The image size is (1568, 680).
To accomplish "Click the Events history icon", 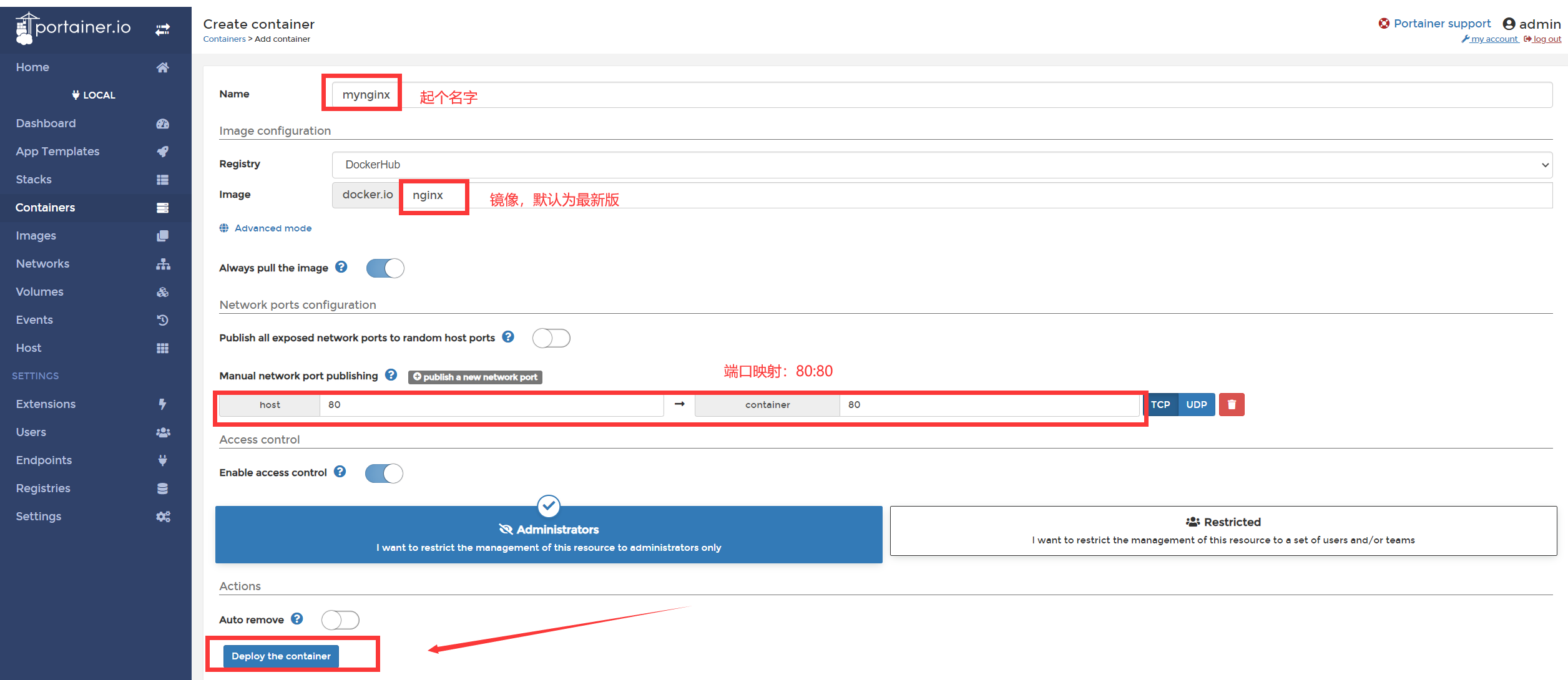I will click(x=162, y=320).
